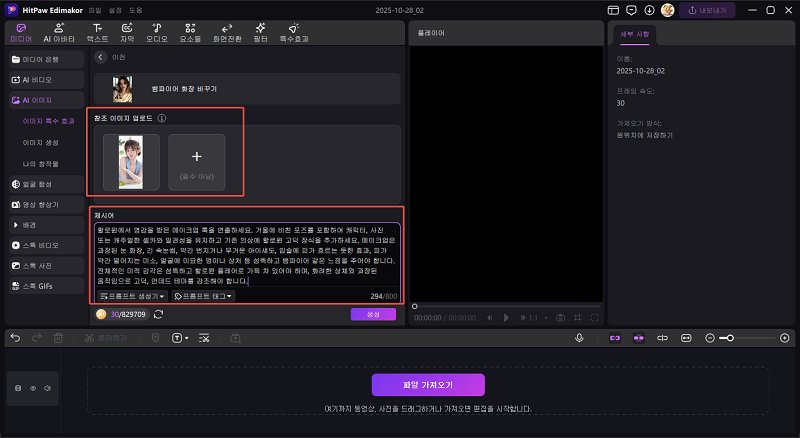
Task: Step back one frame in player
Action: [489, 318]
